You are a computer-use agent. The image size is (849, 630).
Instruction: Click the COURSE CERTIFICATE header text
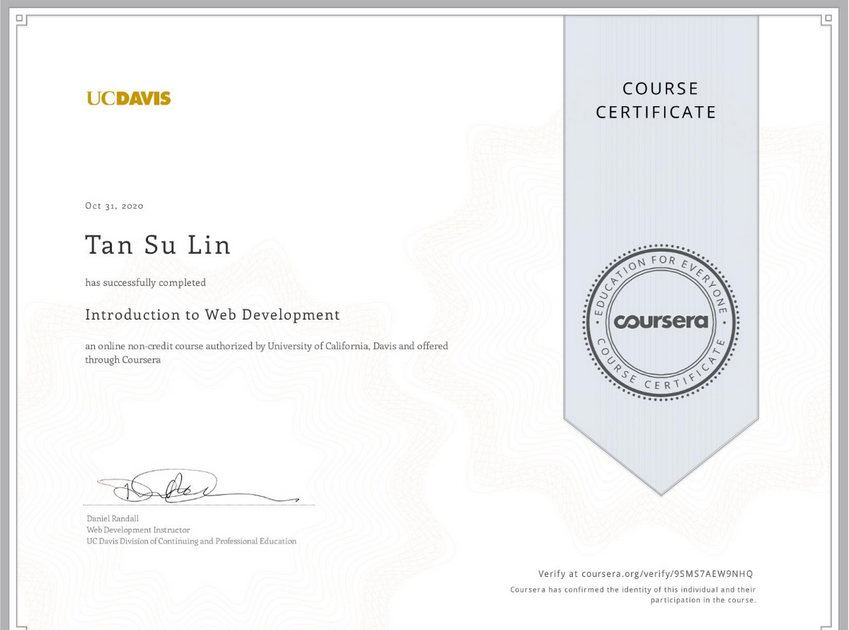pos(658,100)
